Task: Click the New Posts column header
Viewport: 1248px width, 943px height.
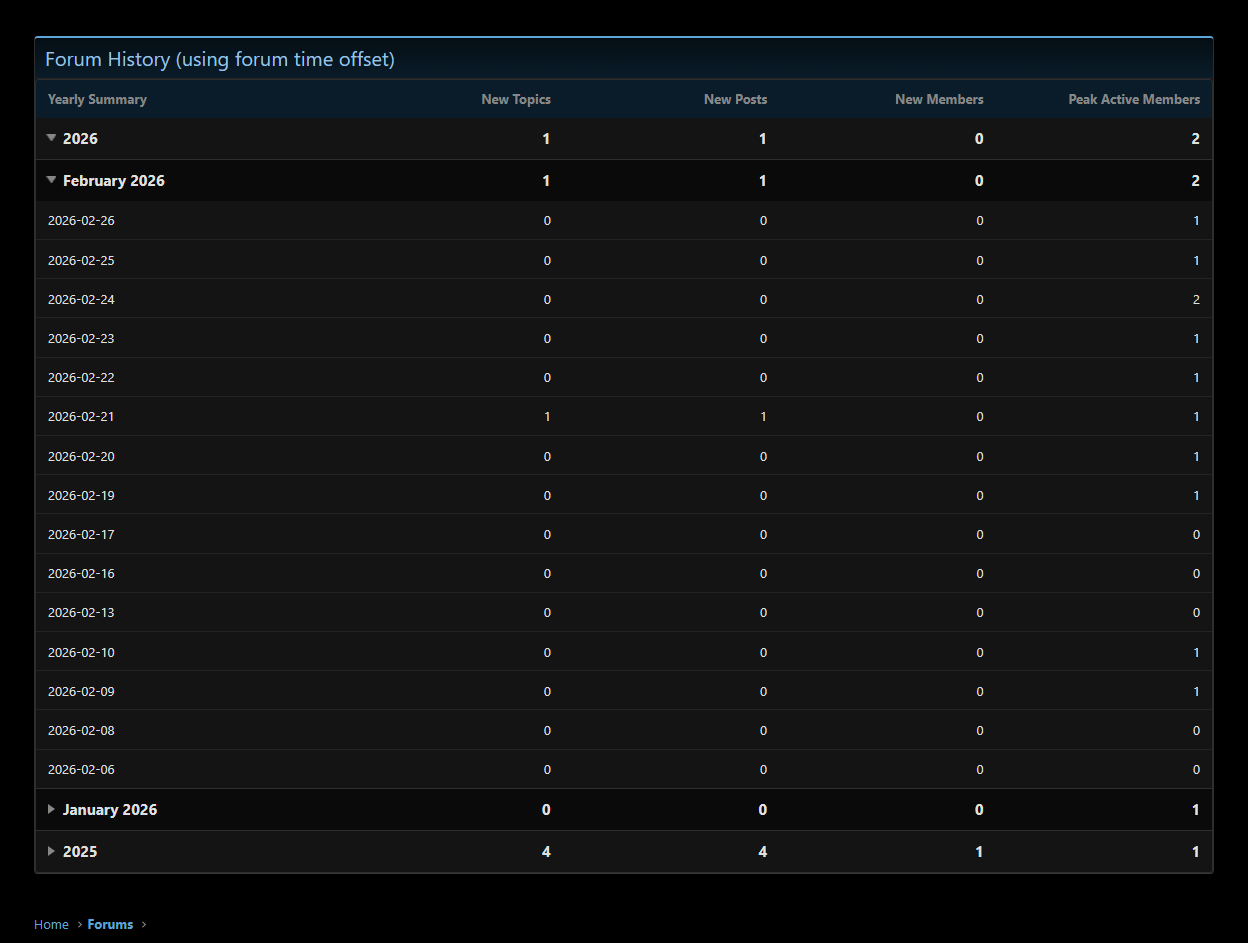Action: tap(735, 99)
